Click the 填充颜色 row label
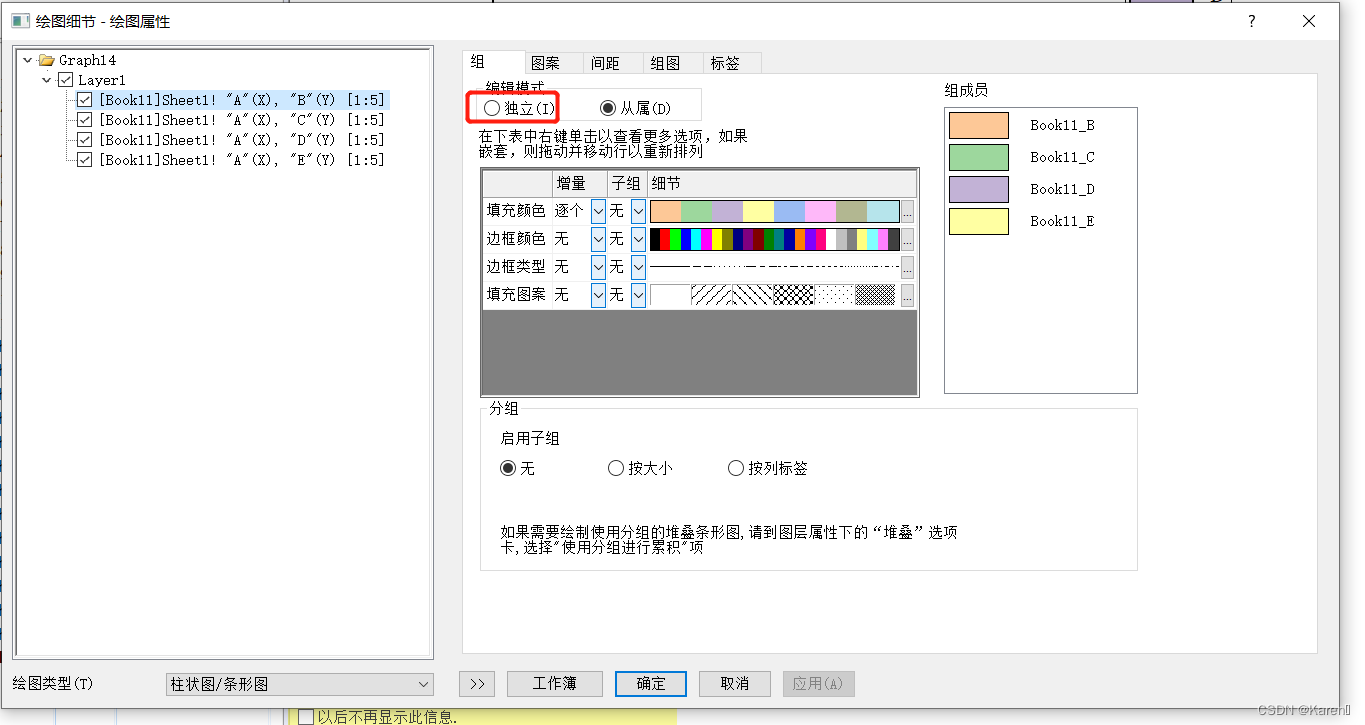1365x725 pixels. click(x=516, y=211)
